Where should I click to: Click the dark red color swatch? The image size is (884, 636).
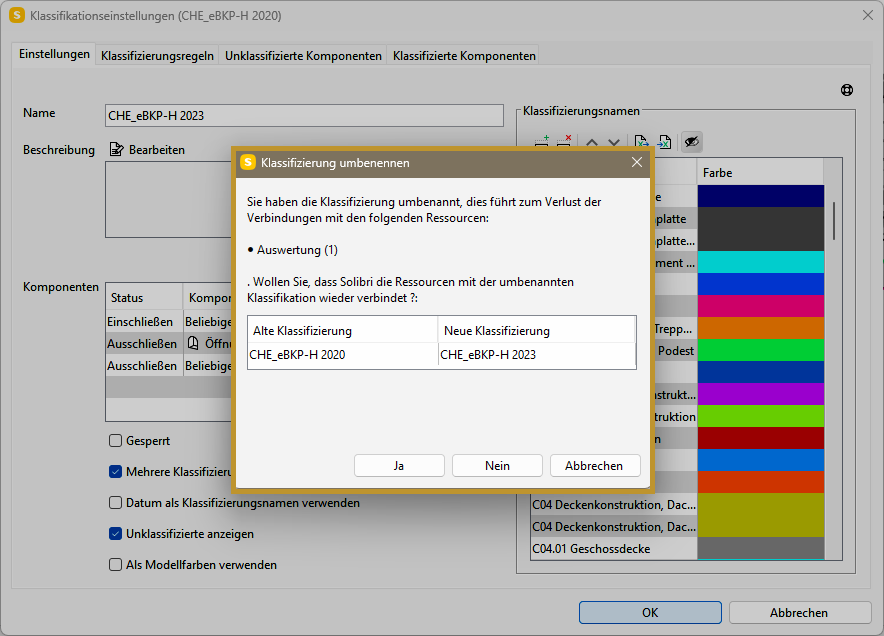click(x=761, y=438)
